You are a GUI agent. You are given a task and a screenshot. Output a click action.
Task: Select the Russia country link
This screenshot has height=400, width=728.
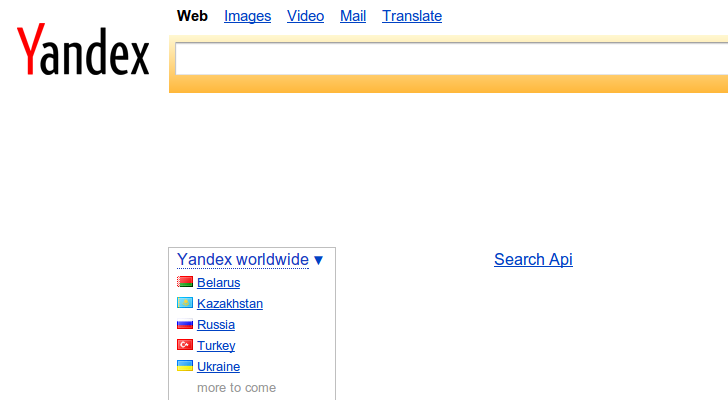tap(216, 325)
